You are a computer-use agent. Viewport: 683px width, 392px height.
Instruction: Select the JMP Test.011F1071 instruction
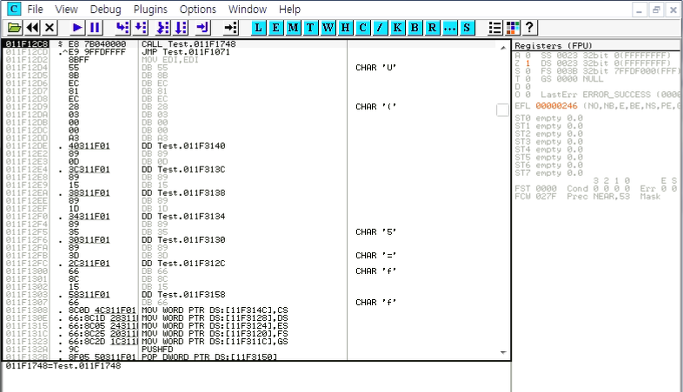coord(186,52)
